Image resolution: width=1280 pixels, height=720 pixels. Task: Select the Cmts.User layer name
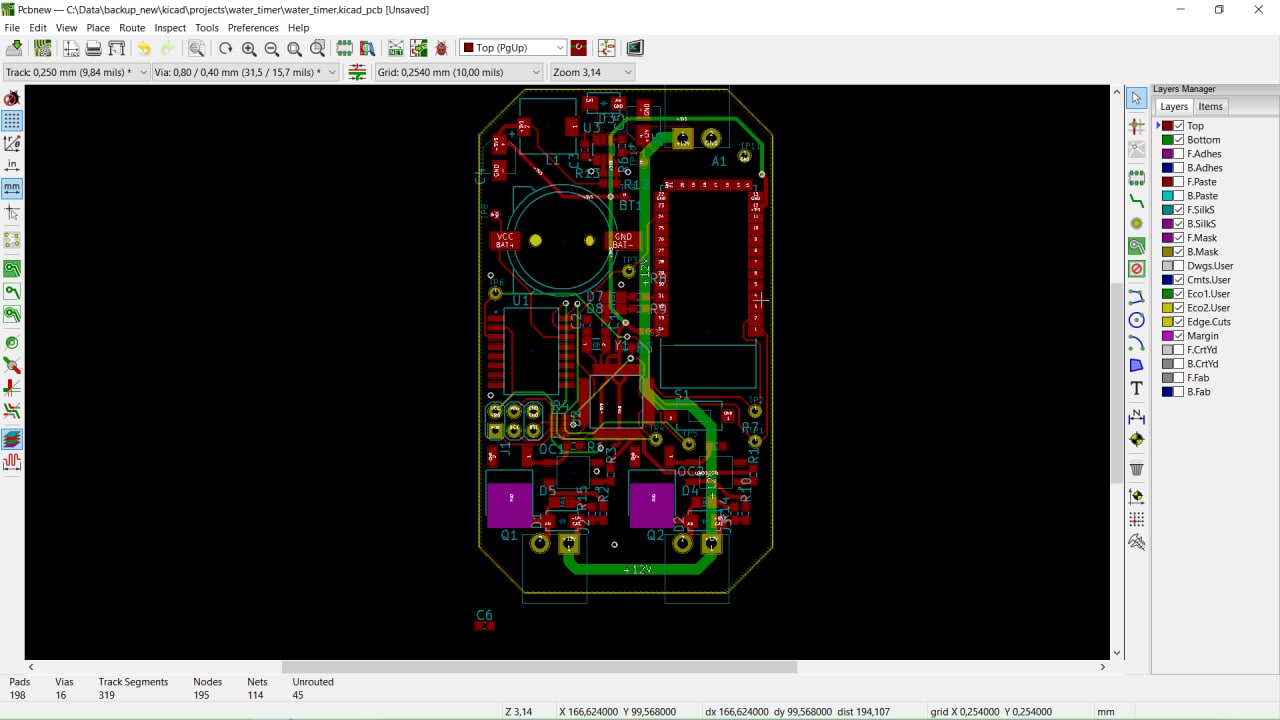tap(1208, 280)
